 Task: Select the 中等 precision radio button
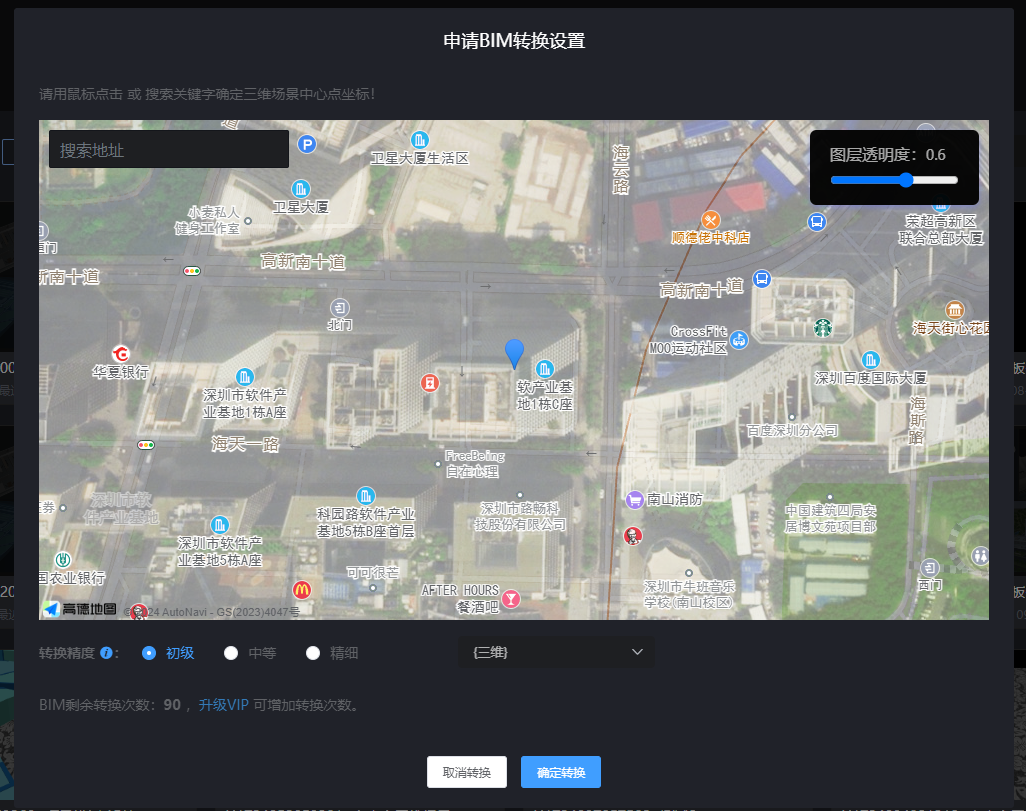(x=231, y=653)
